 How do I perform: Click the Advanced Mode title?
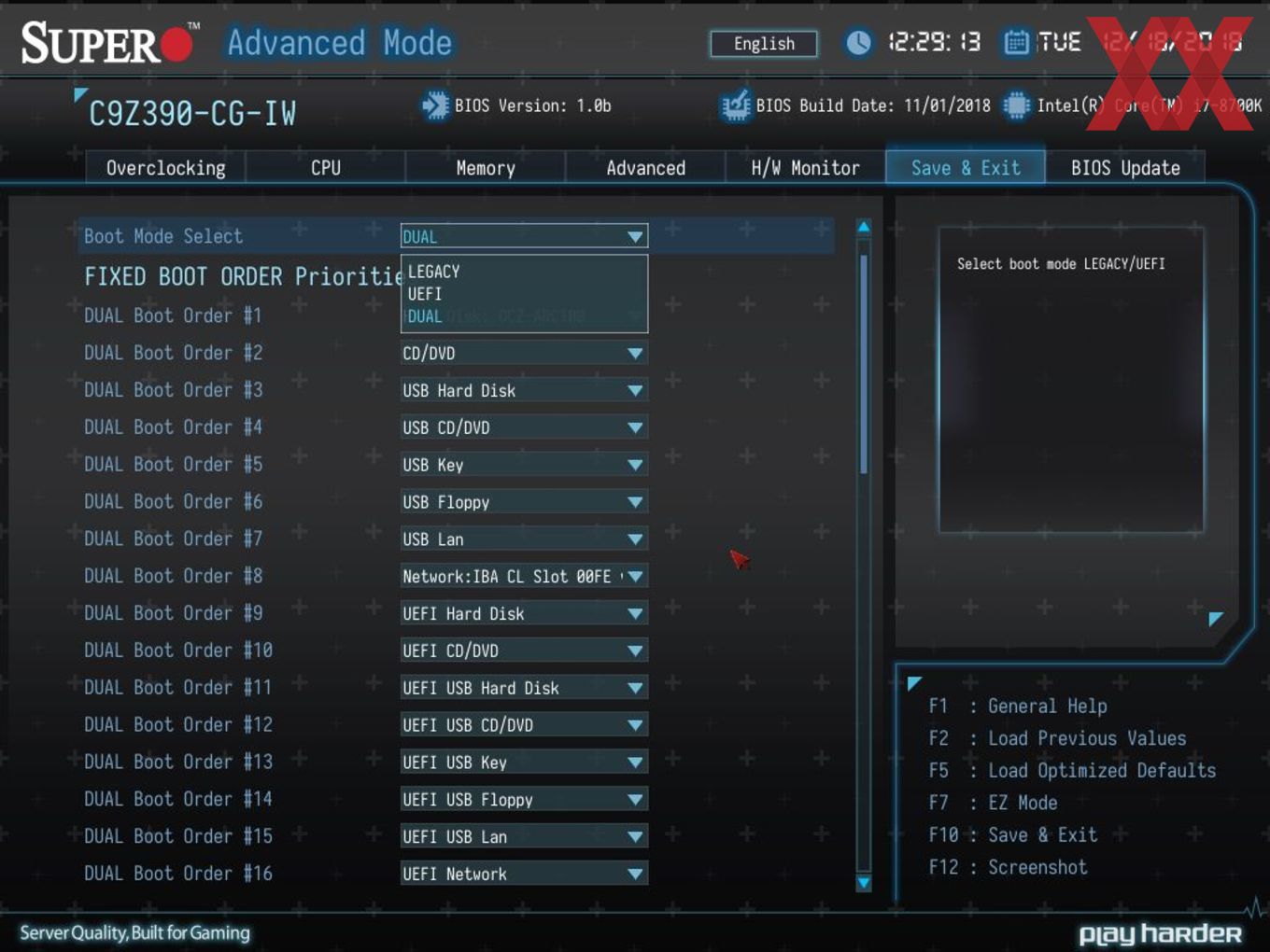pos(340,43)
